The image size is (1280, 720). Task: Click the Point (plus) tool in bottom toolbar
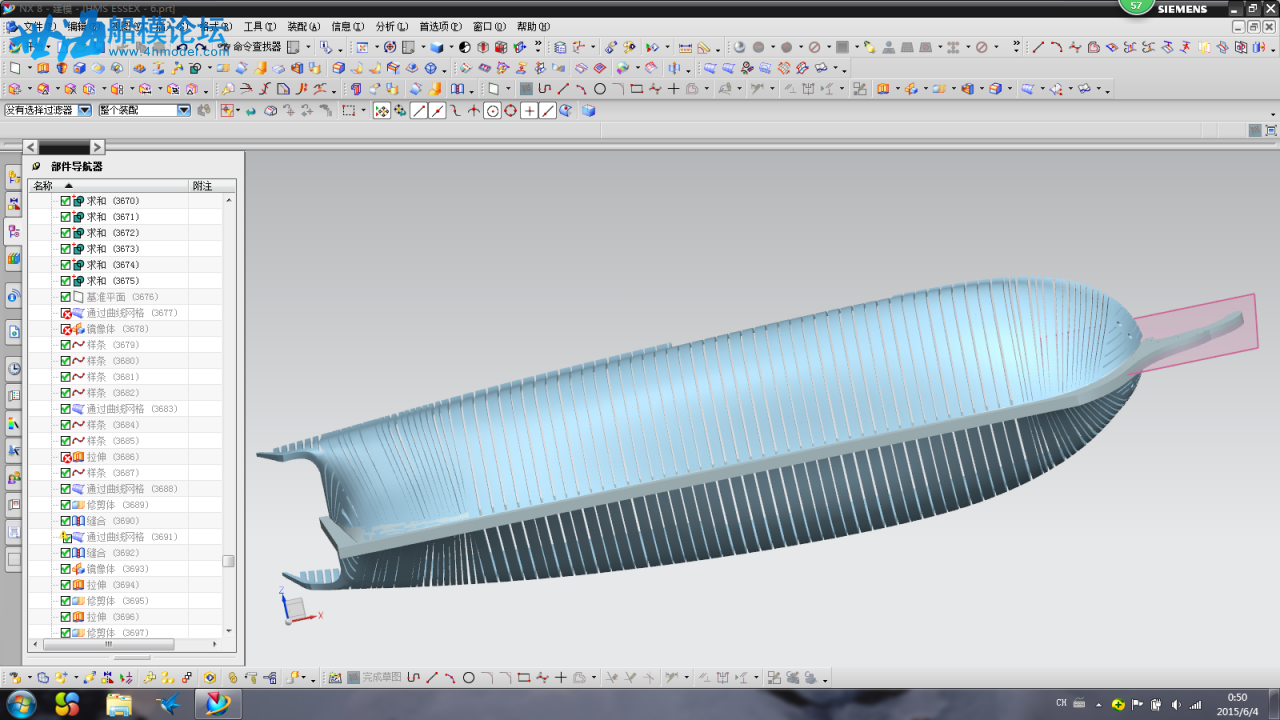pos(561,677)
